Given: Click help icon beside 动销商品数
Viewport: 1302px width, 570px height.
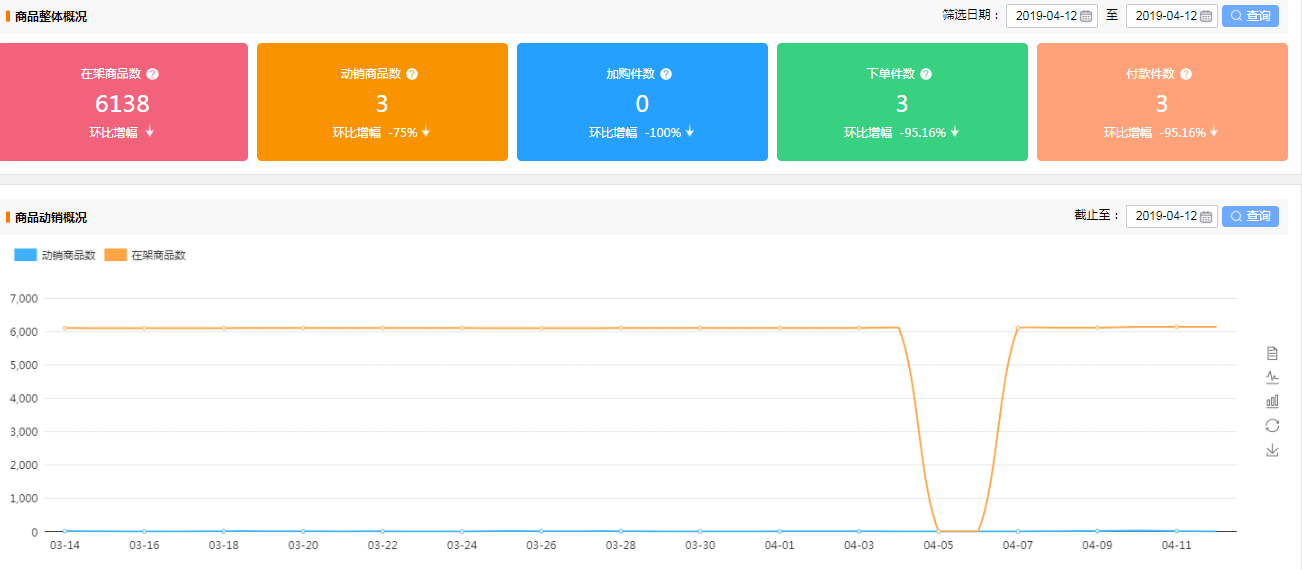Looking at the screenshot, I should (x=412, y=74).
